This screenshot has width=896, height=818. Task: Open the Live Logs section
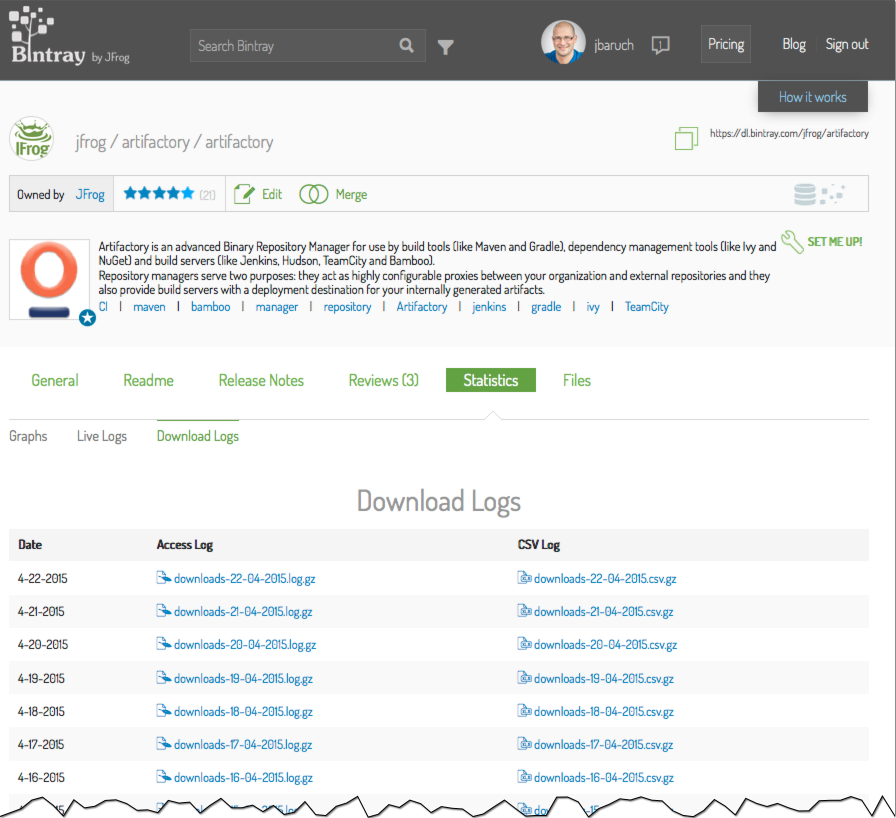[101, 436]
